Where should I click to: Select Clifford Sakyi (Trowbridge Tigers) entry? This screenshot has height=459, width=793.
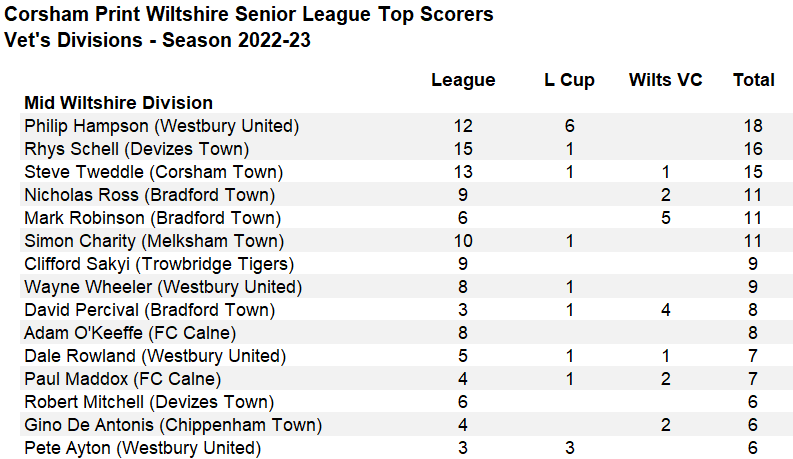click(158, 264)
